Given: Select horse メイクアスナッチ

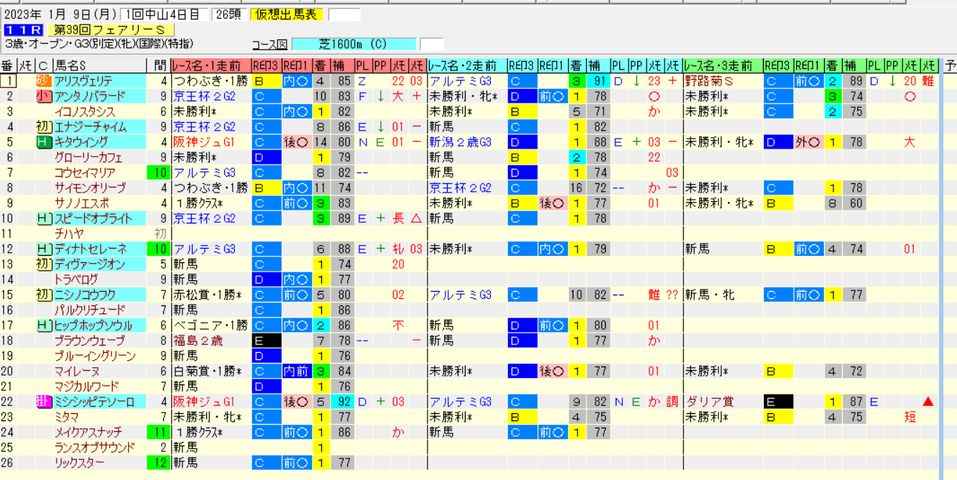Looking at the screenshot, I should pos(99,432).
